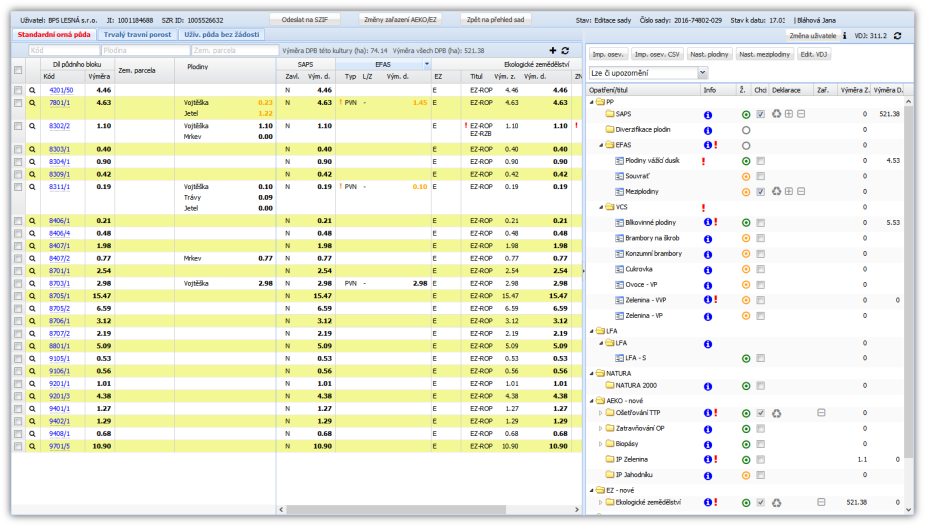Click the recycle icon in the Meziplodiny row

776,192
